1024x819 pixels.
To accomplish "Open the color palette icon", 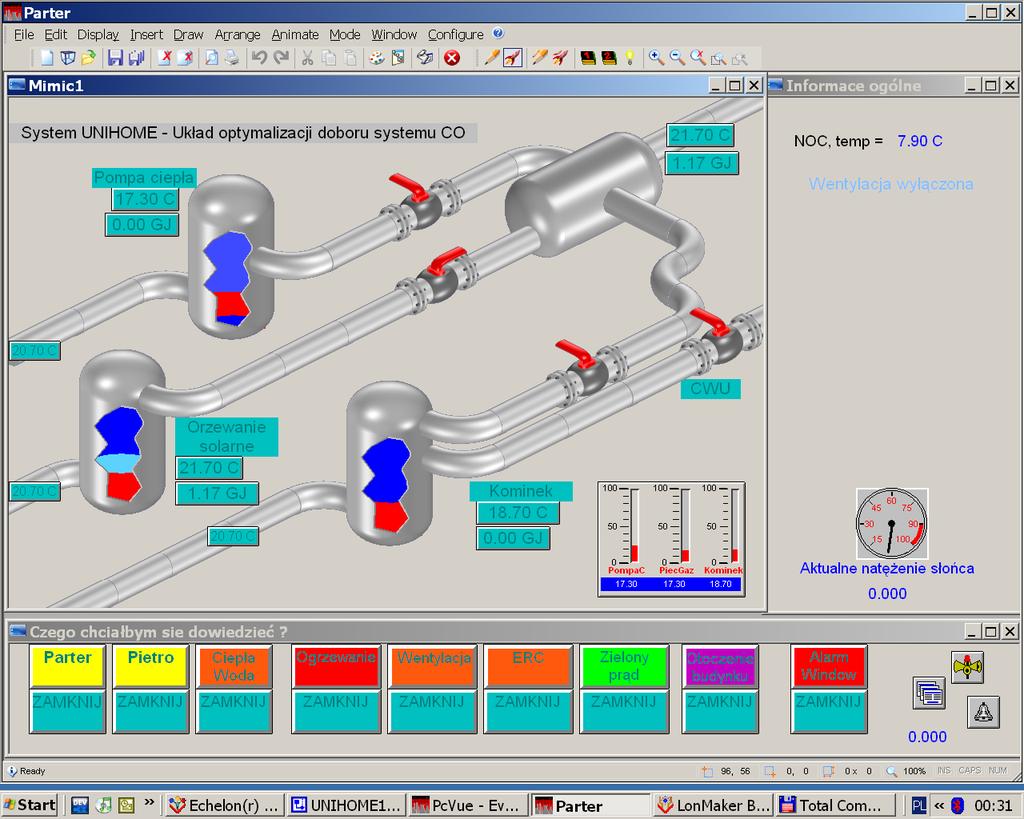I will (377, 58).
